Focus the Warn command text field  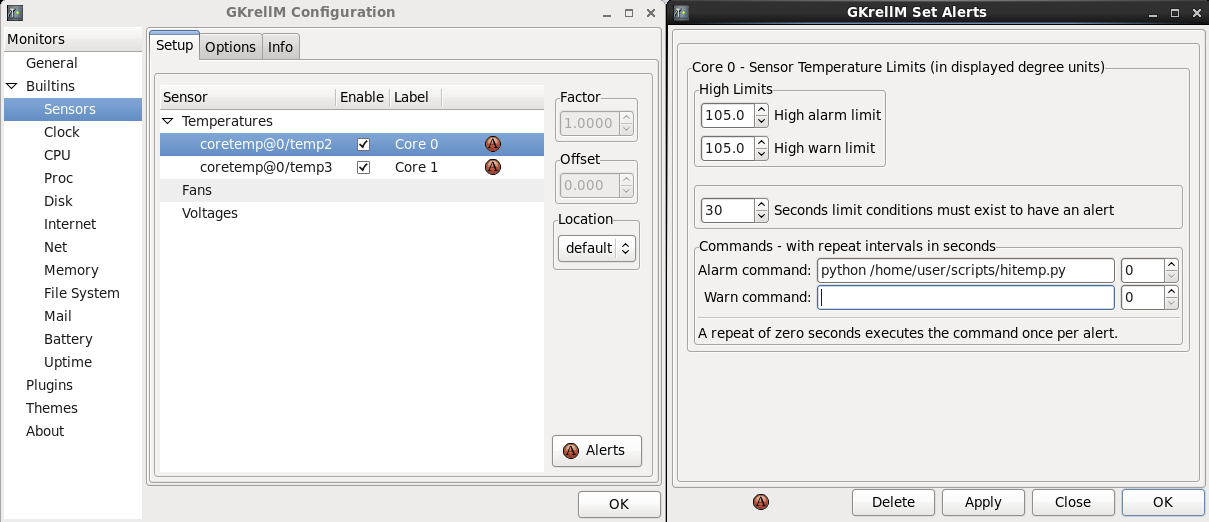point(965,297)
